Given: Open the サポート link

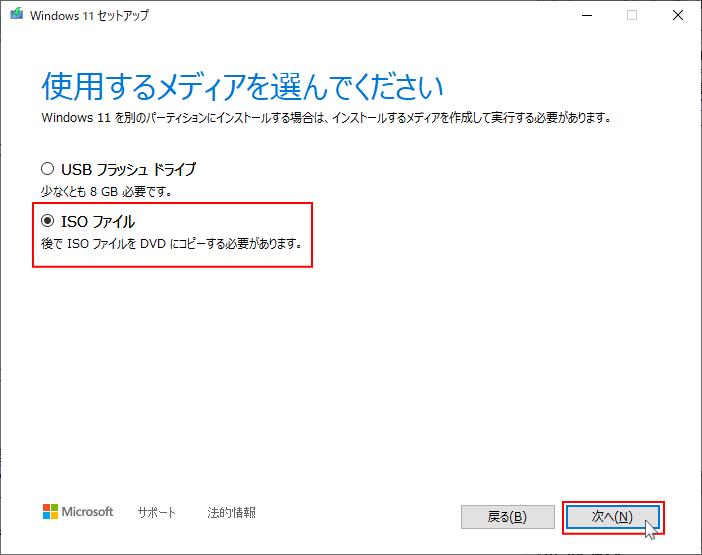Looking at the screenshot, I should [157, 512].
